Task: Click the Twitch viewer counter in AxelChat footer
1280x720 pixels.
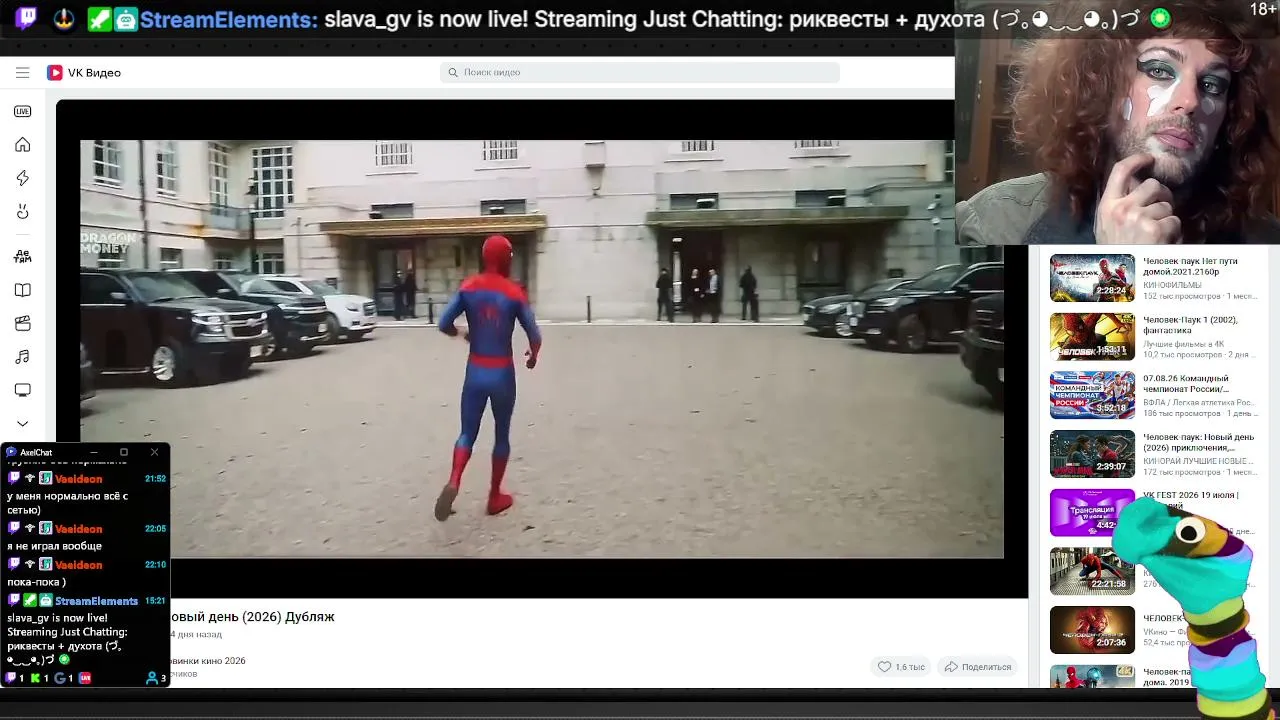Action: click(x=15, y=678)
